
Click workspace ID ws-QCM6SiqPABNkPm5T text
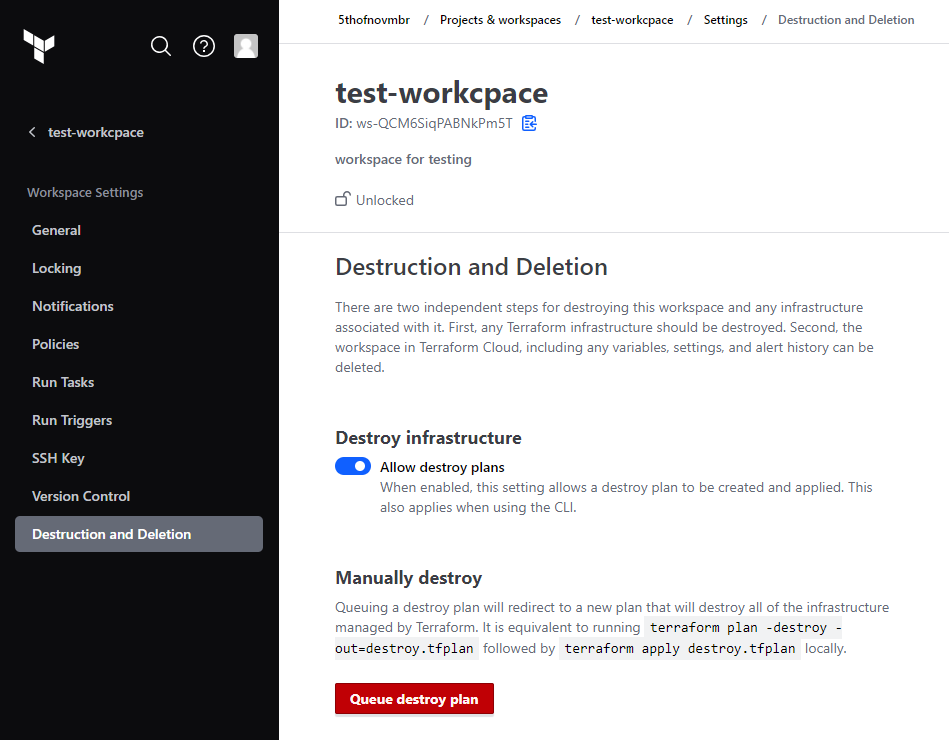tap(434, 123)
